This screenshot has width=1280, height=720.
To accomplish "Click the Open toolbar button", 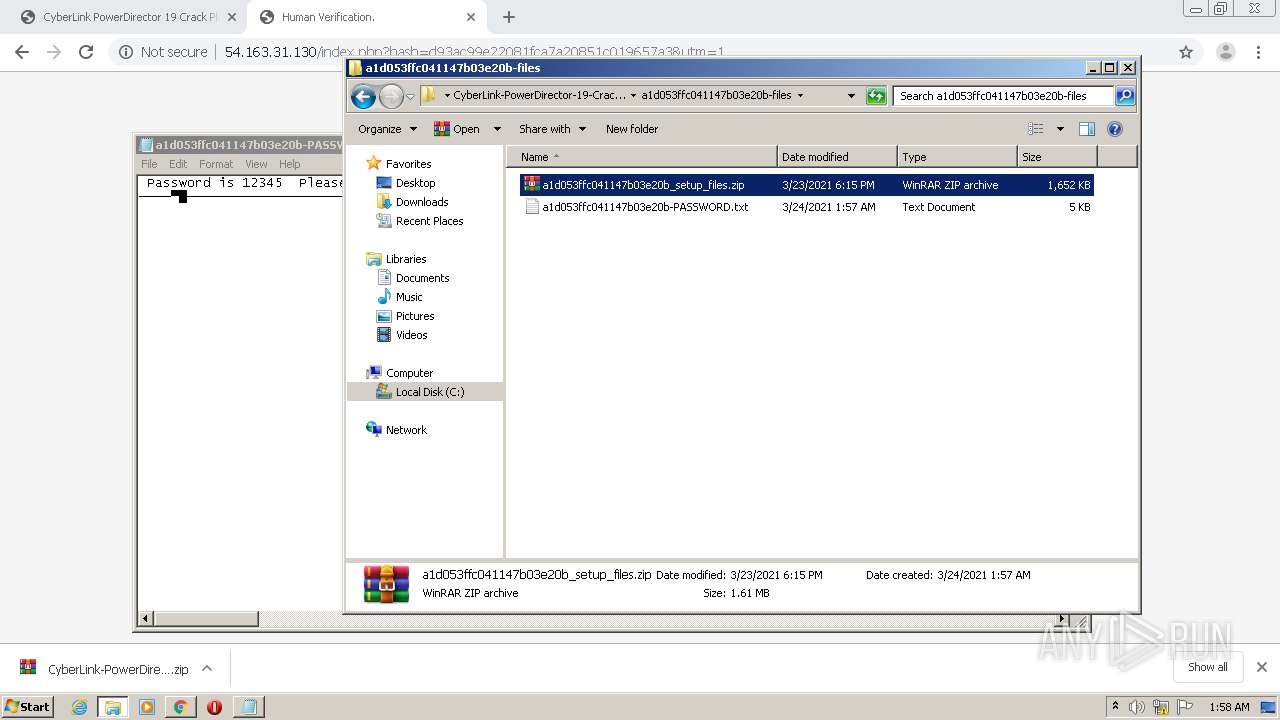I will 457,129.
